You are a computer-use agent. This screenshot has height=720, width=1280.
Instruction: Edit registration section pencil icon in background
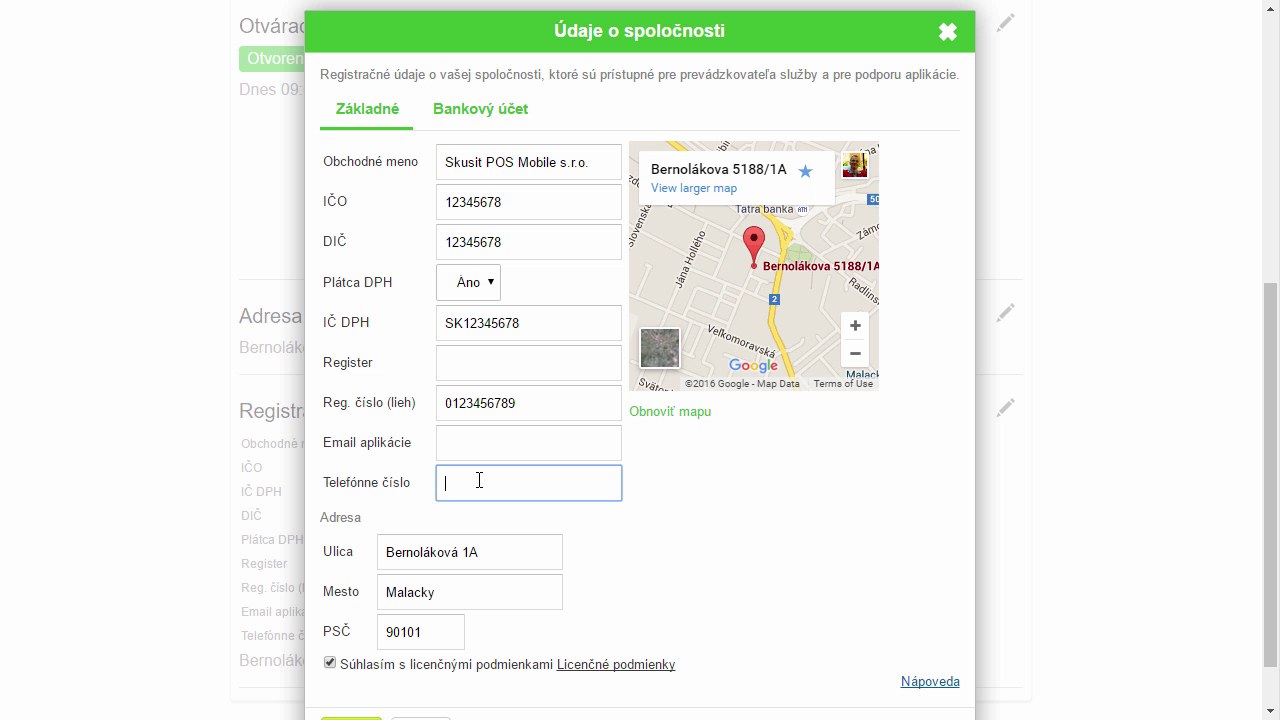pyautogui.click(x=1005, y=407)
